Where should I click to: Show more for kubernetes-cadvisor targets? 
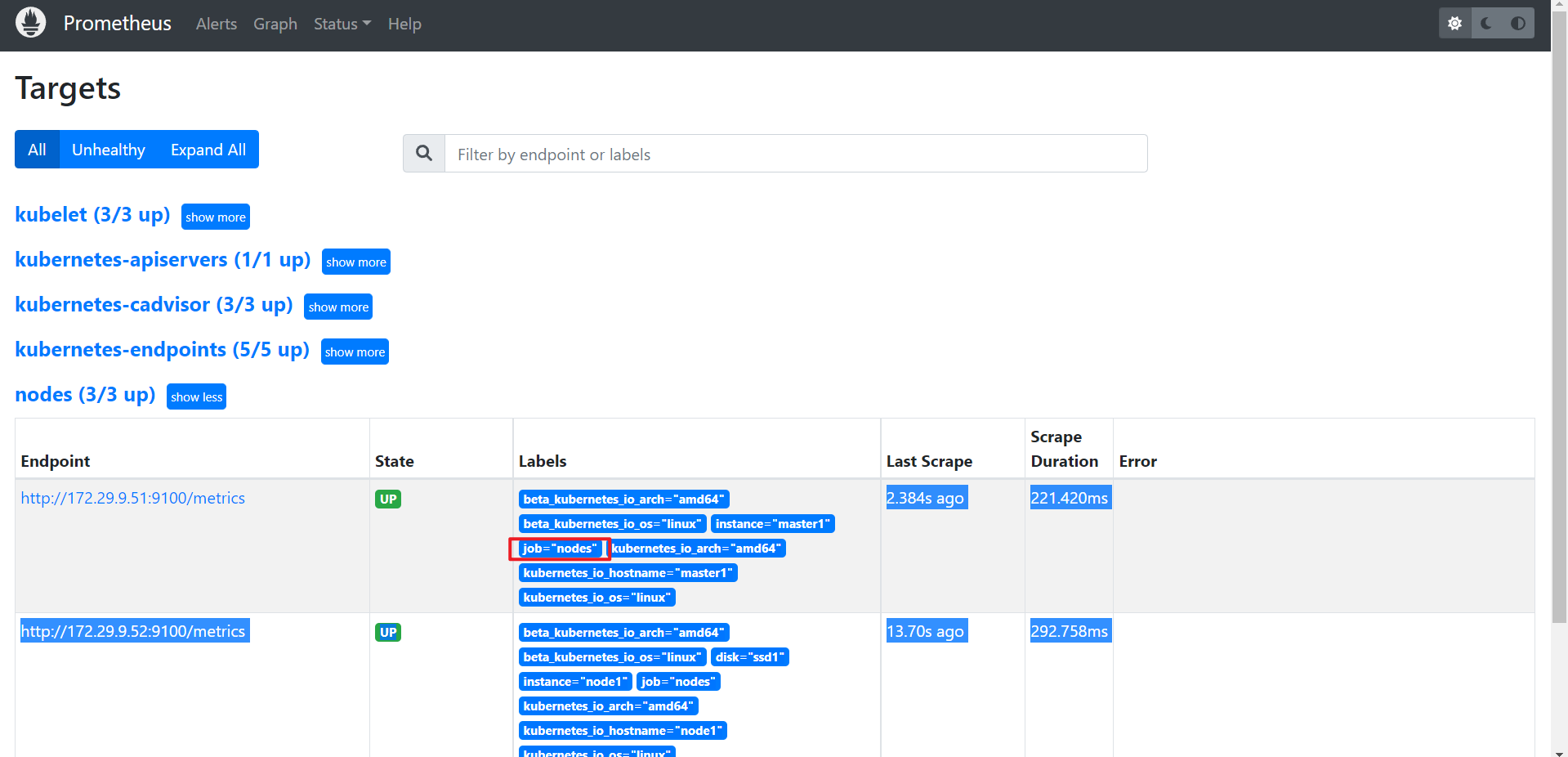[338, 307]
